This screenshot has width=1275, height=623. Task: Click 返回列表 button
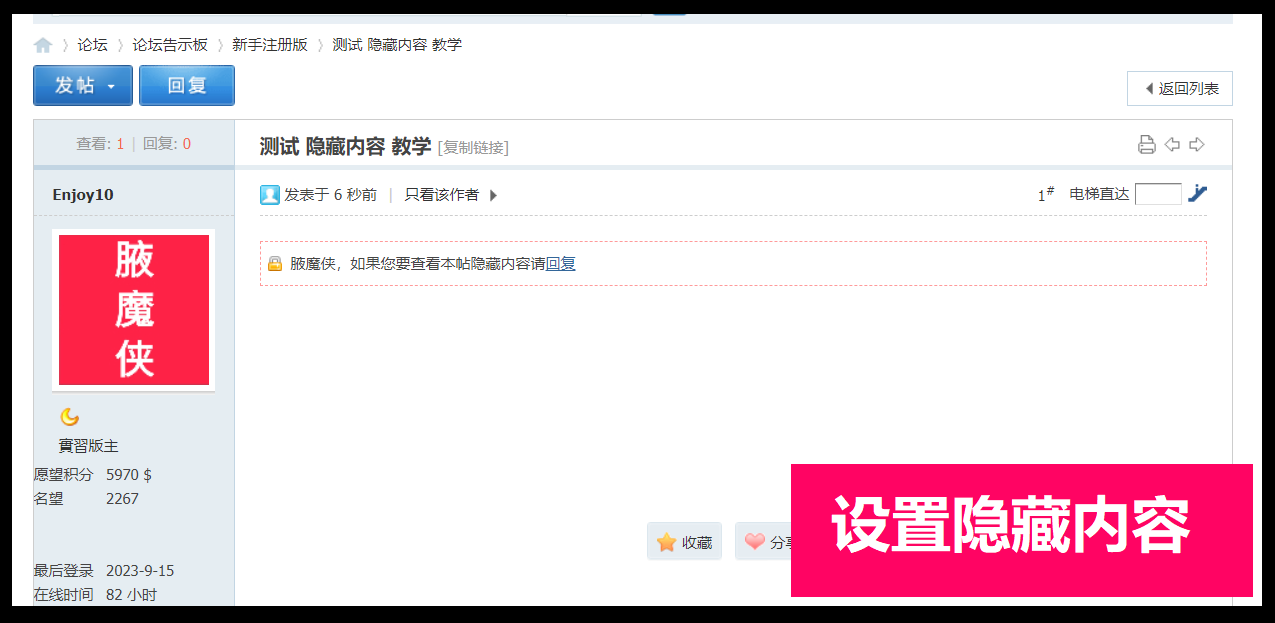coord(1180,88)
